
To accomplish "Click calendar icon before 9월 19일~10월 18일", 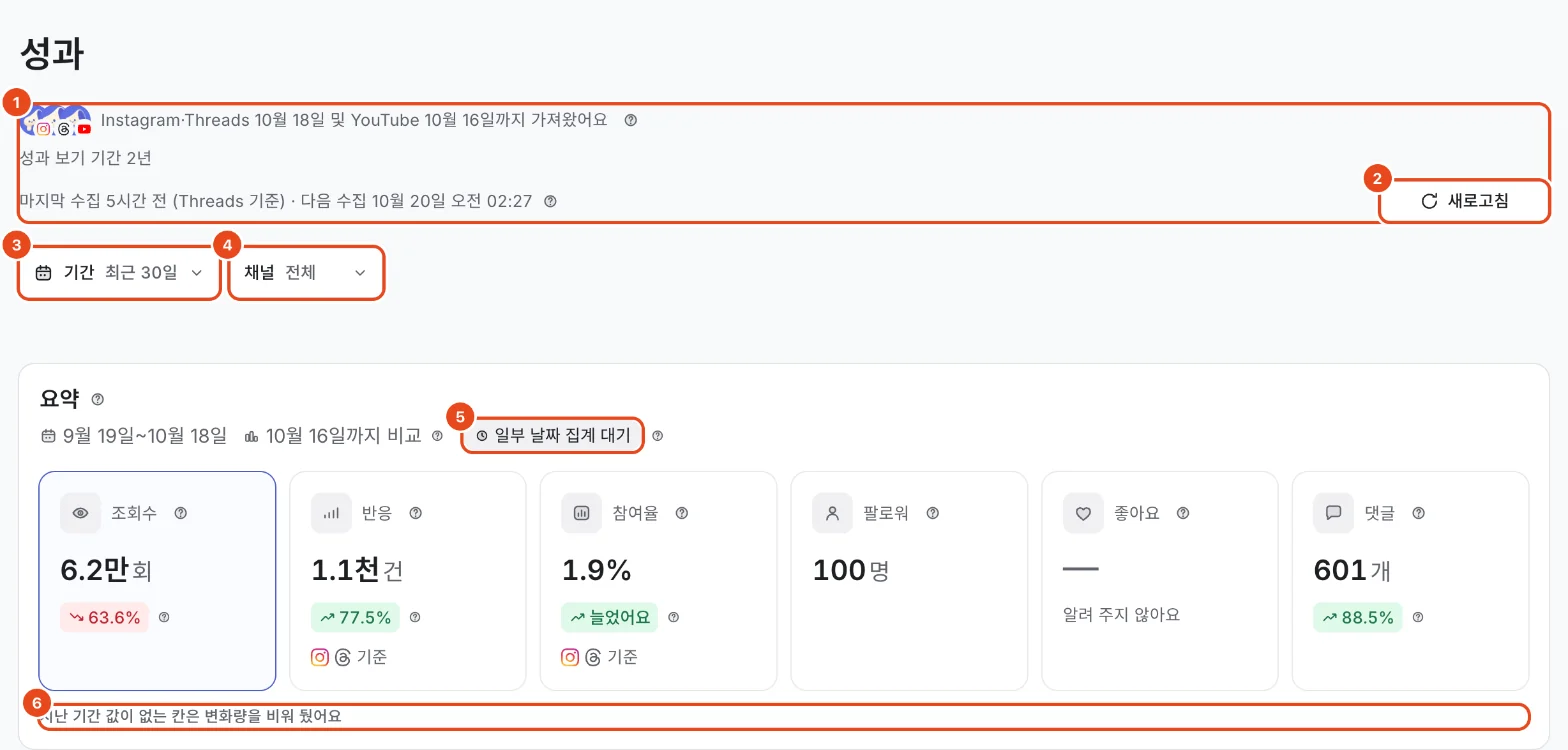I will (x=48, y=436).
